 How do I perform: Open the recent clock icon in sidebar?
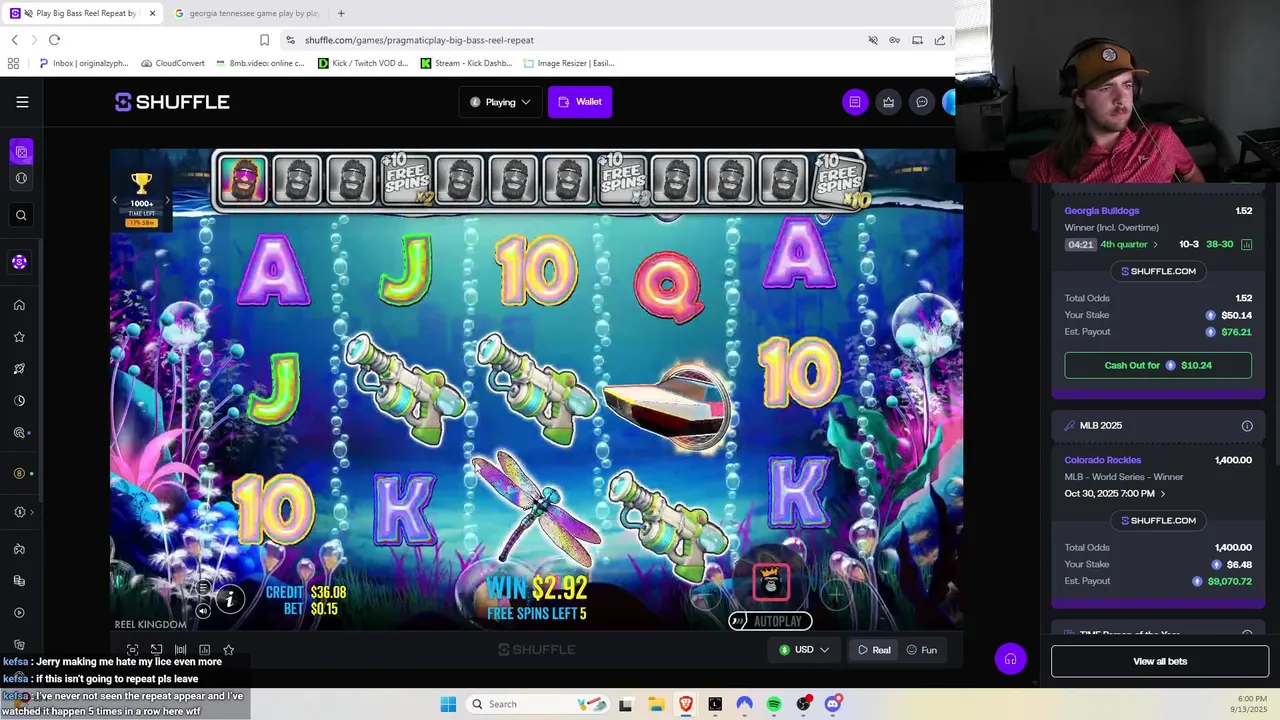tap(19, 401)
